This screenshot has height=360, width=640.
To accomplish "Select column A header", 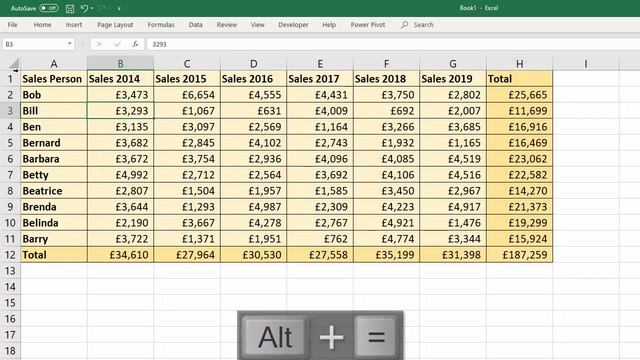I will [x=53, y=64].
